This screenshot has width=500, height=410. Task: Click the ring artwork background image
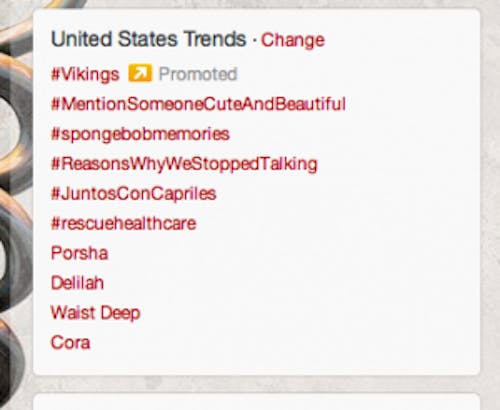pos(15,200)
